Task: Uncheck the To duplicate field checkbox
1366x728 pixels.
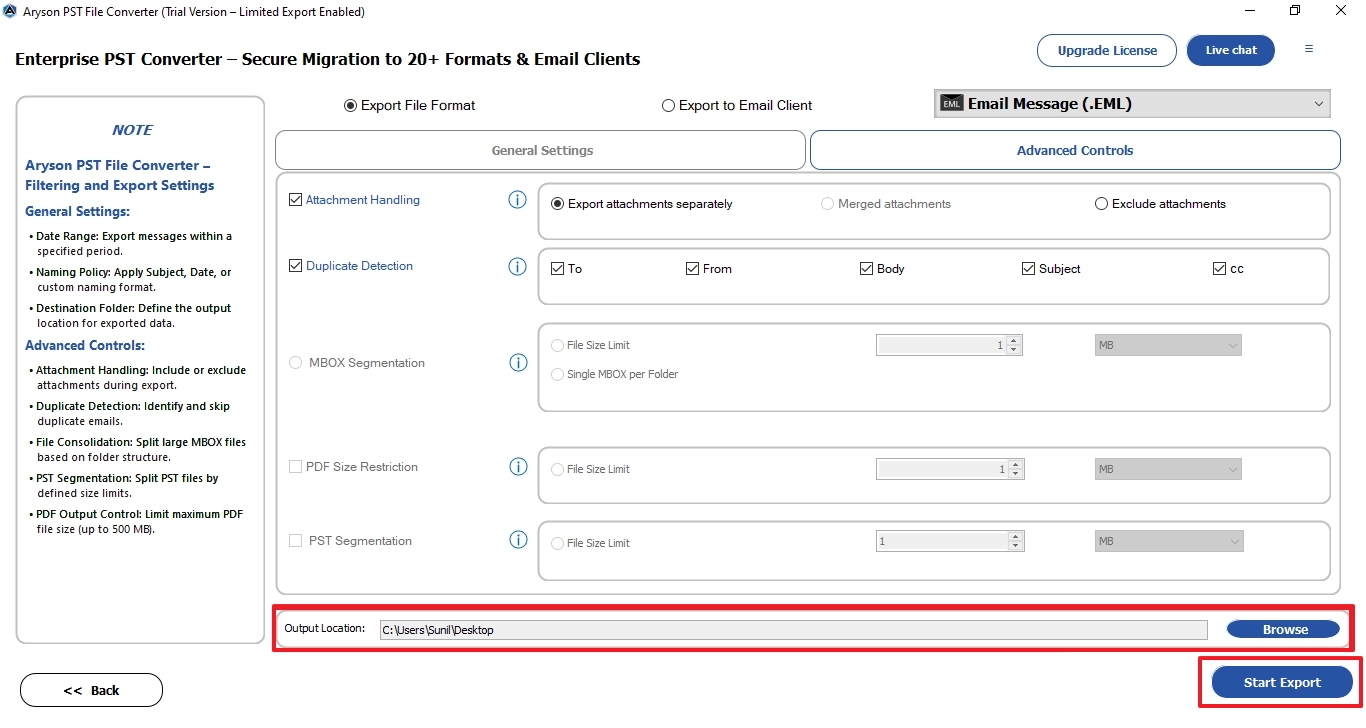Action: point(558,269)
